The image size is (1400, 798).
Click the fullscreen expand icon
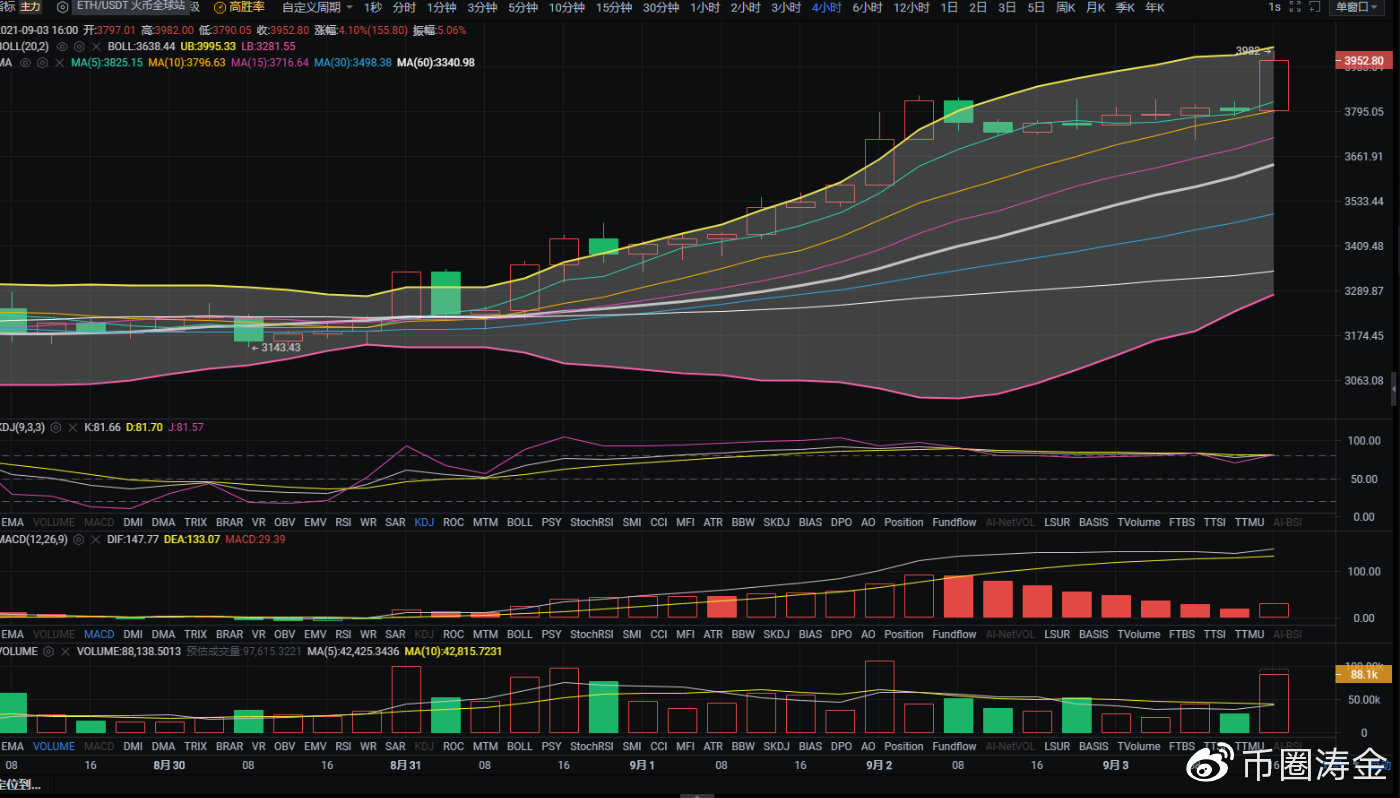pos(1296,7)
